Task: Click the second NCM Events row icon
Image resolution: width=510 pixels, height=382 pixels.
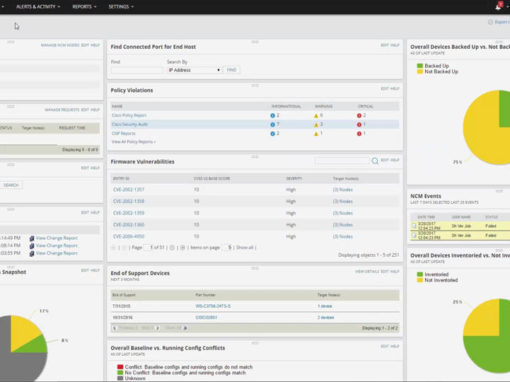Action: [414, 235]
